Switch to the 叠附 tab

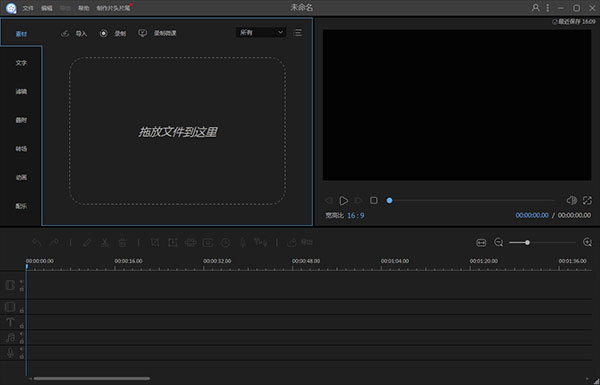pyautogui.click(x=21, y=120)
